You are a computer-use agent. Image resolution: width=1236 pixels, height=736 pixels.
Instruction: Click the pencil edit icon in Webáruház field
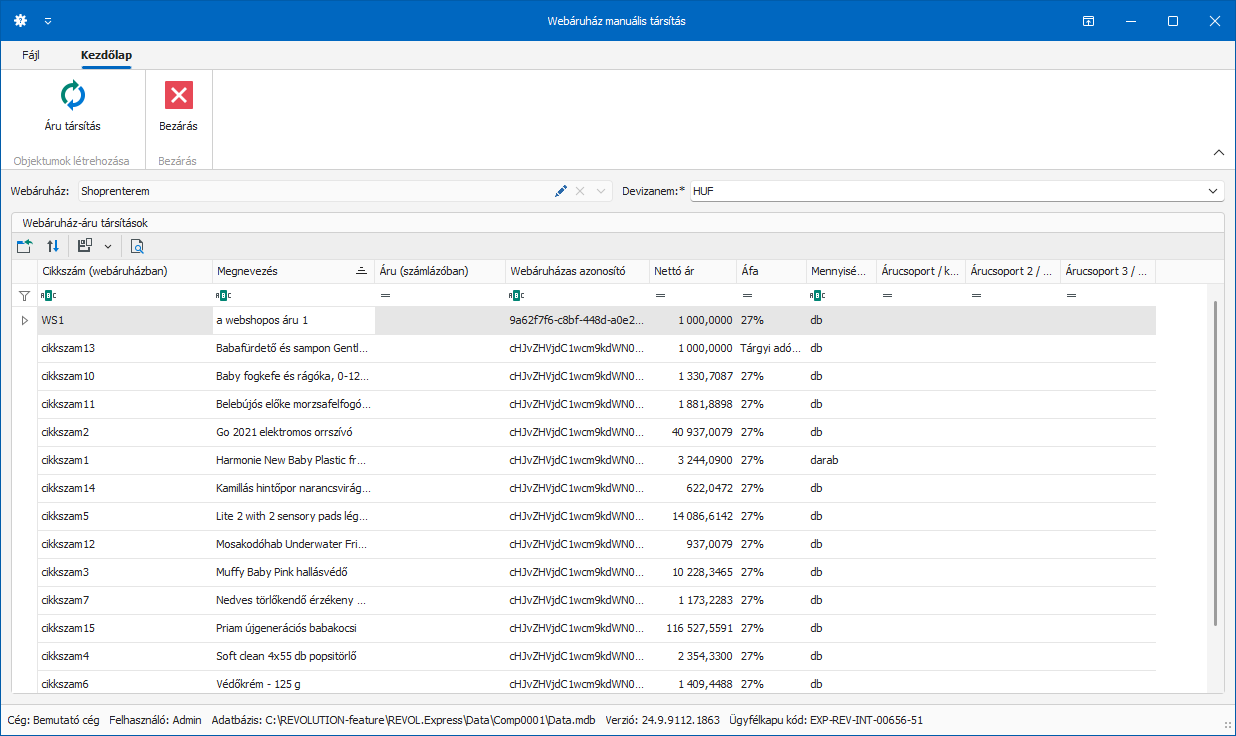(x=561, y=191)
